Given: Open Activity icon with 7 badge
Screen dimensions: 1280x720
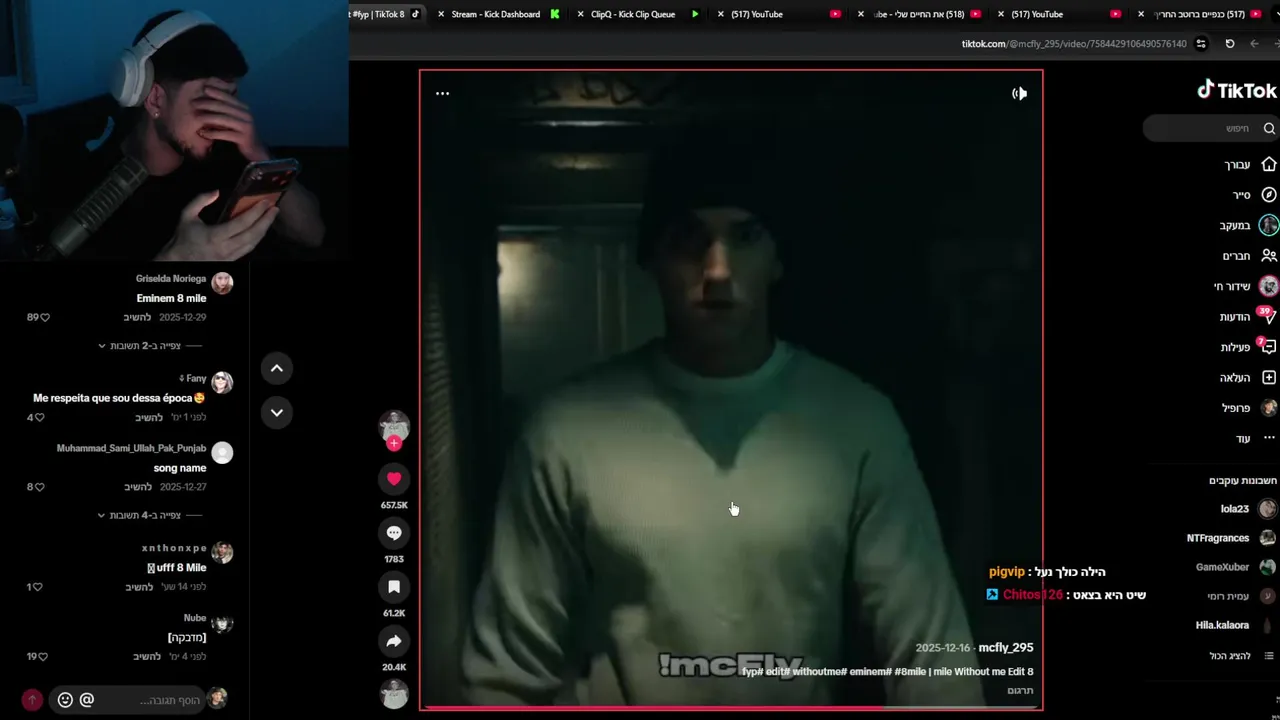Looking at the screenshot, I should pyautogui.click(x=1268, y=347).
